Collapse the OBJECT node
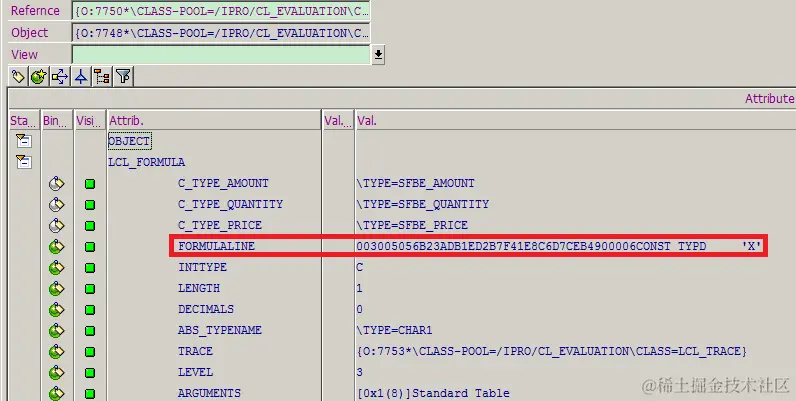This screenshot has width=796, height=401. click(23, 141)
